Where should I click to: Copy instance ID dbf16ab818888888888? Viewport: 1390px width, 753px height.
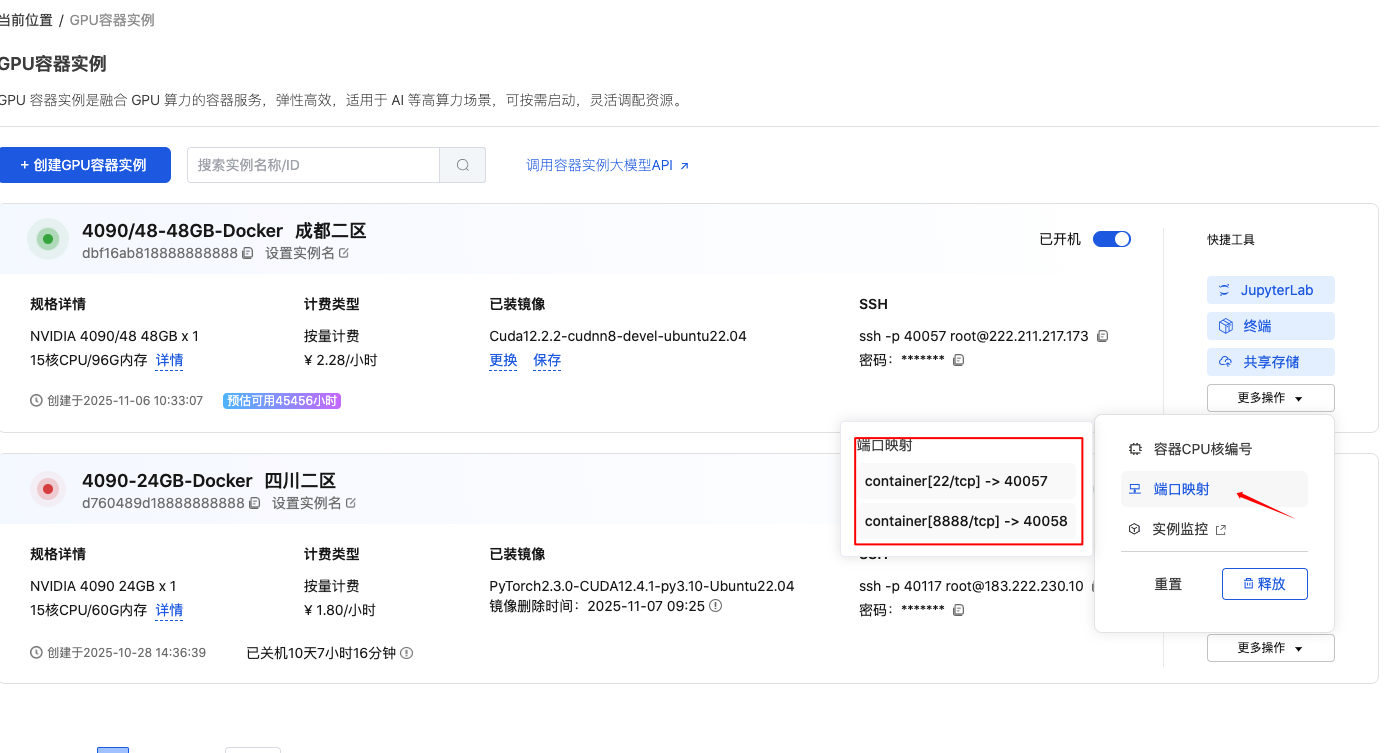[x=247, y=254]
